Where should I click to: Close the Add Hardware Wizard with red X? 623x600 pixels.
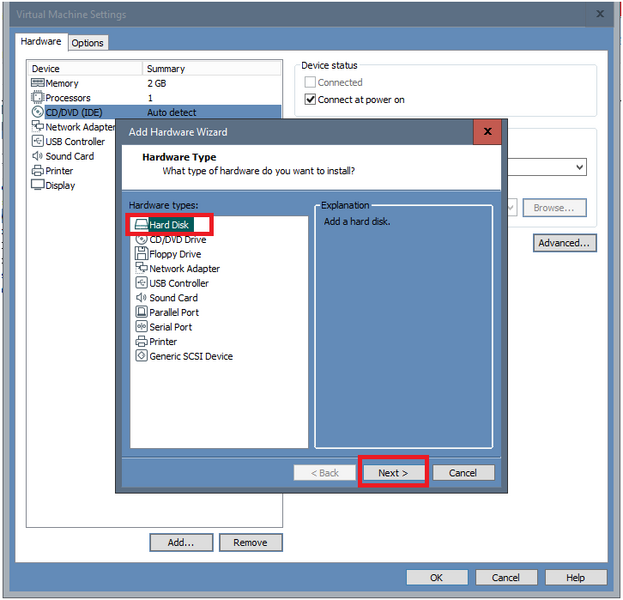(487, 132)
